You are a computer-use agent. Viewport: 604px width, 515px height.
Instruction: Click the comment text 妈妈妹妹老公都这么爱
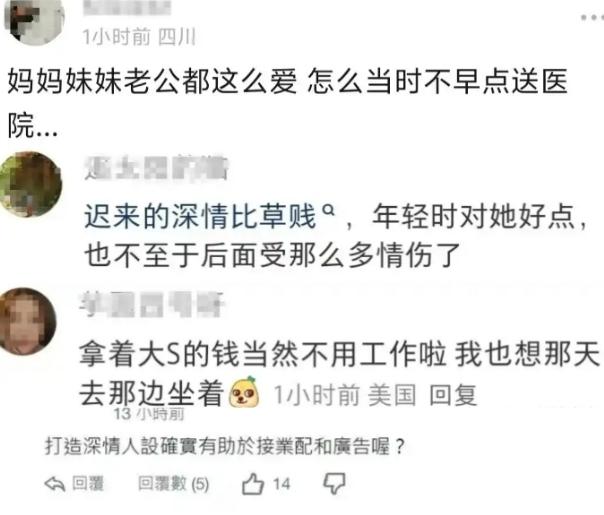pos(153,81)
